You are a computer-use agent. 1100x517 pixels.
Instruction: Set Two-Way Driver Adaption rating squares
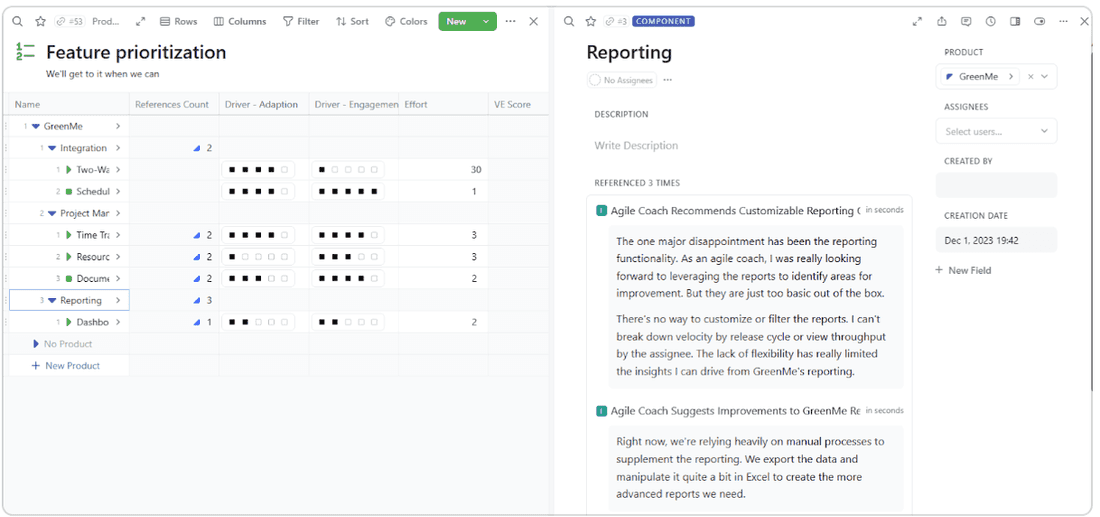[x=258, y=170]
